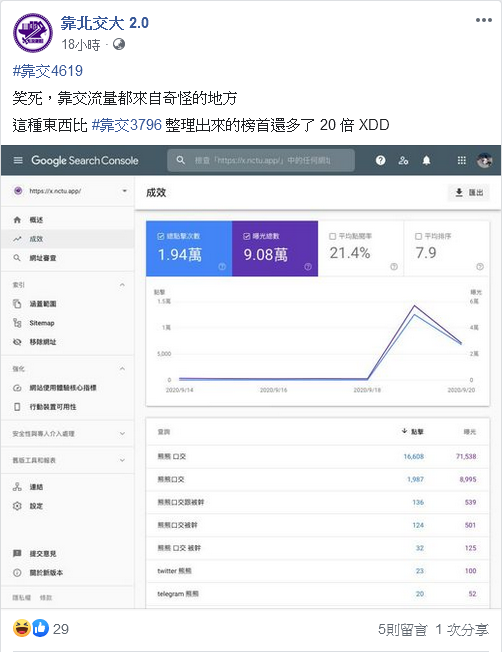Open the #靠交3796 hashtag link
The width and height of the screenshot is (502, 652).
coord(126,125)
